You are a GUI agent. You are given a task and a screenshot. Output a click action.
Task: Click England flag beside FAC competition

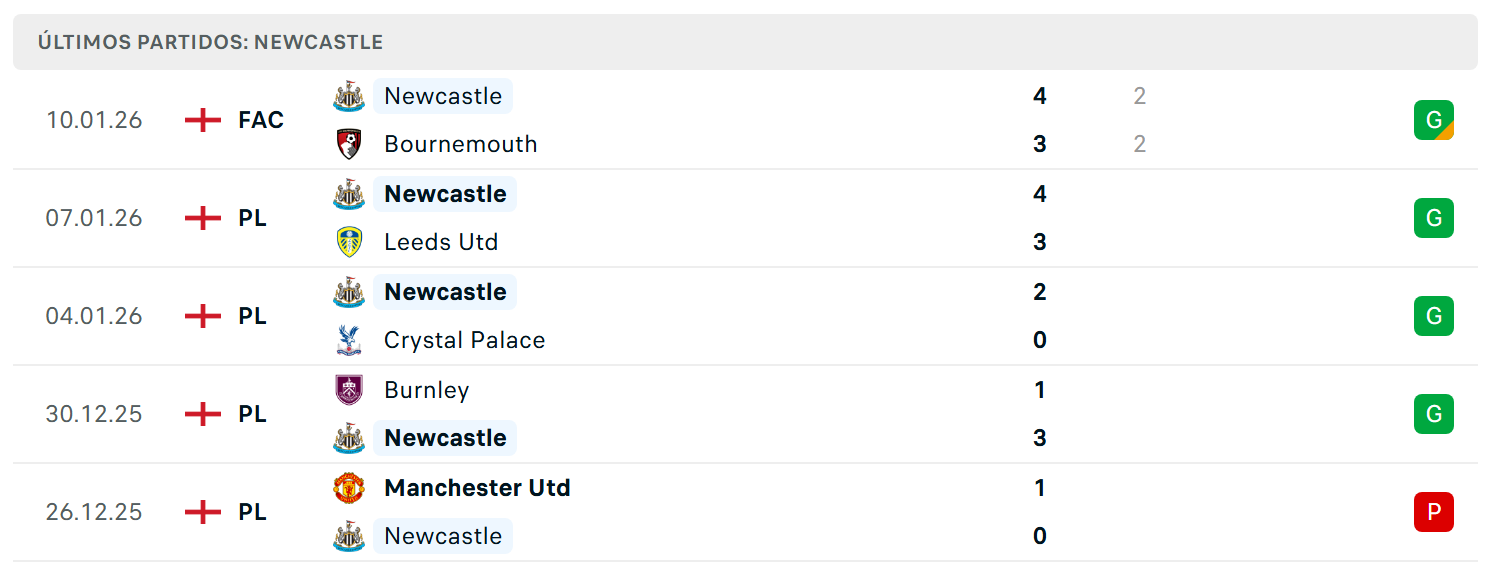click(203, 120)
